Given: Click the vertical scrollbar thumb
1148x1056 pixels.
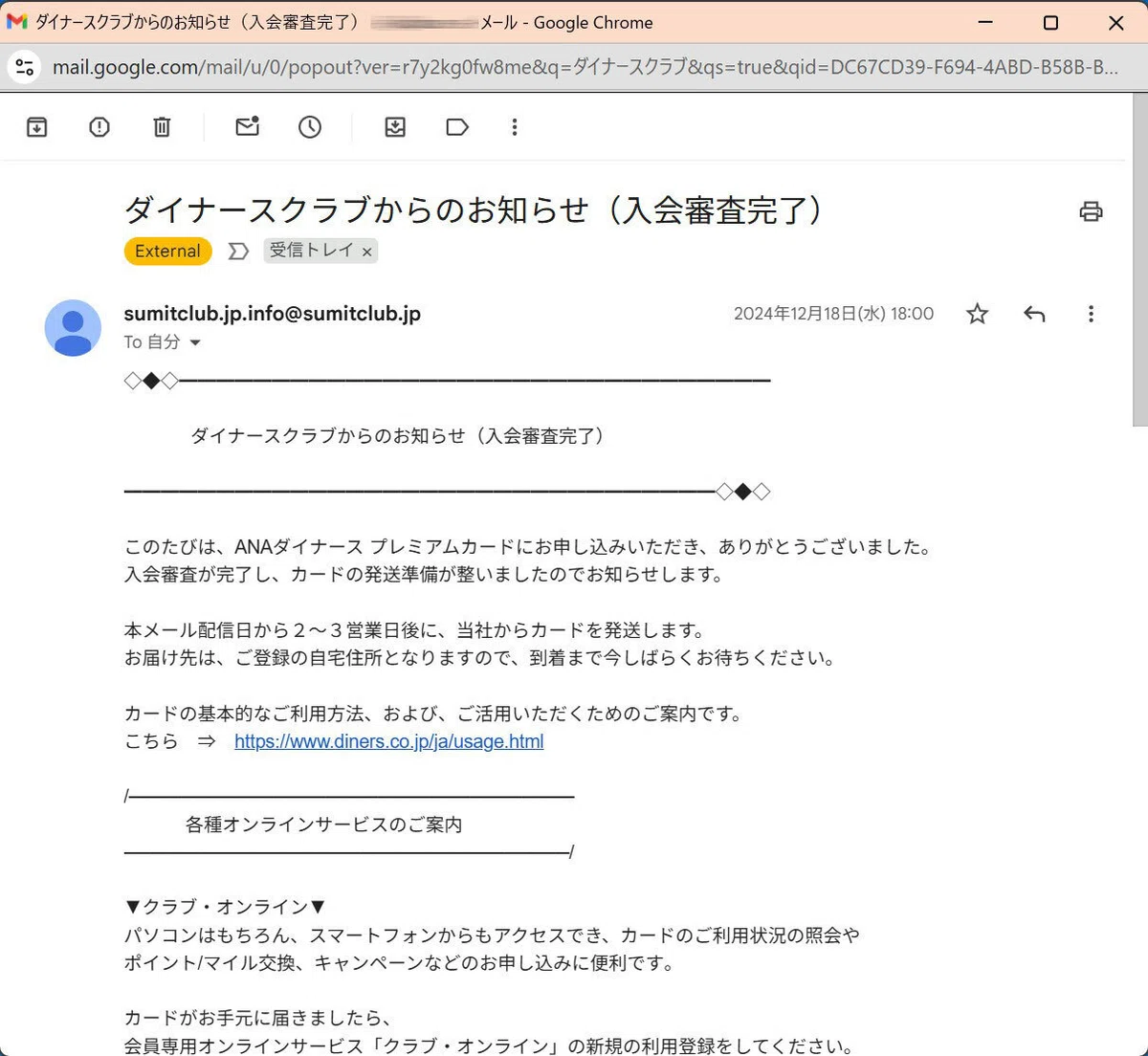Looking at the screenshot, I should [x=1139, y=260].
